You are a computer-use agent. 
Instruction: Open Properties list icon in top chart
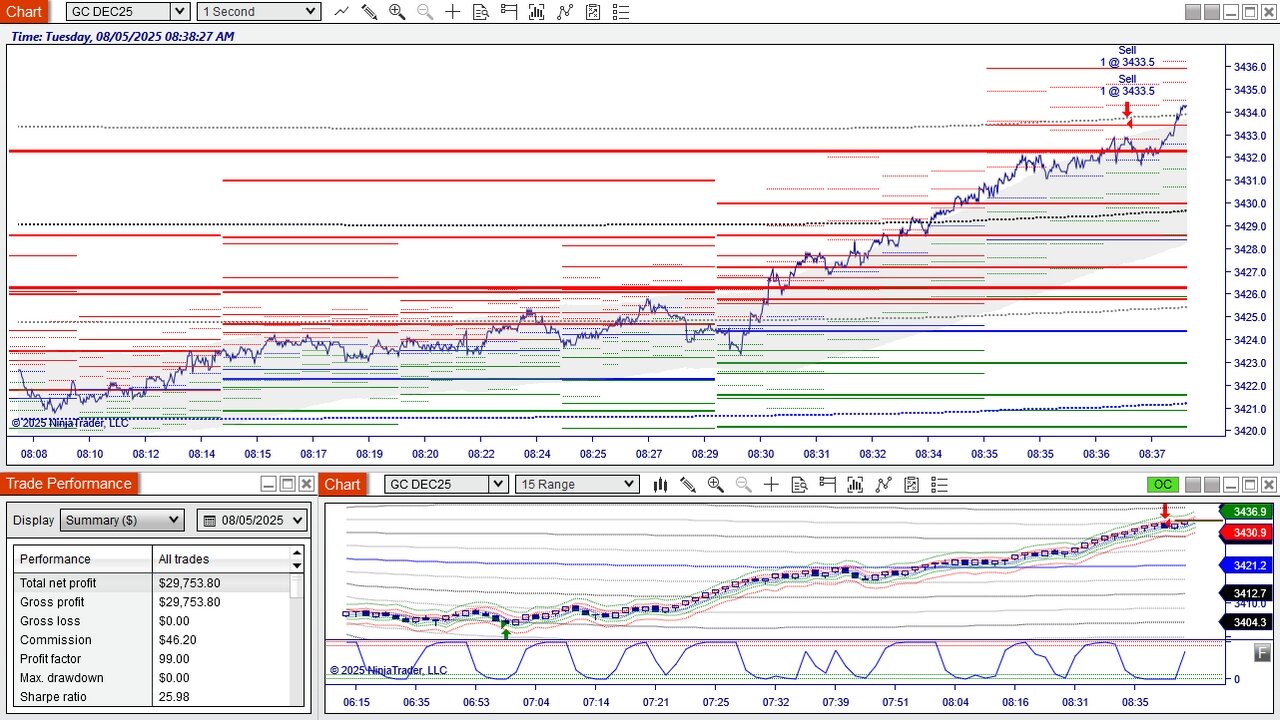tap(621, 12)
